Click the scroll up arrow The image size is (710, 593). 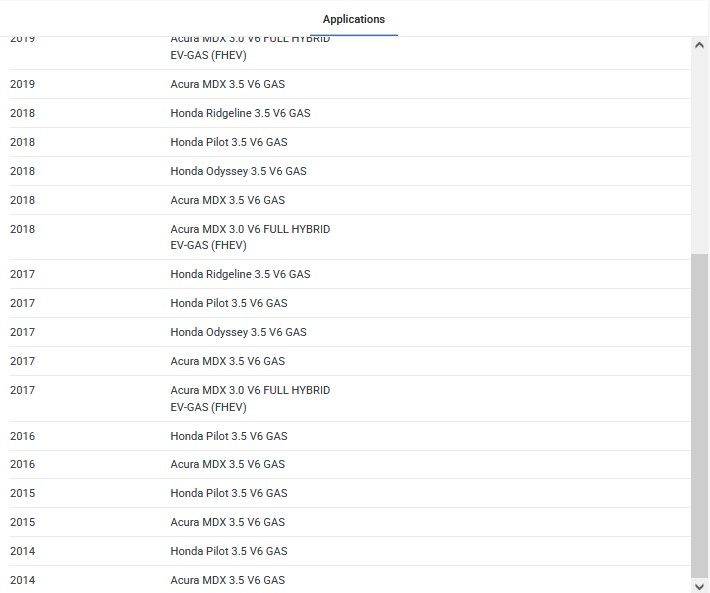coord(699,45)
